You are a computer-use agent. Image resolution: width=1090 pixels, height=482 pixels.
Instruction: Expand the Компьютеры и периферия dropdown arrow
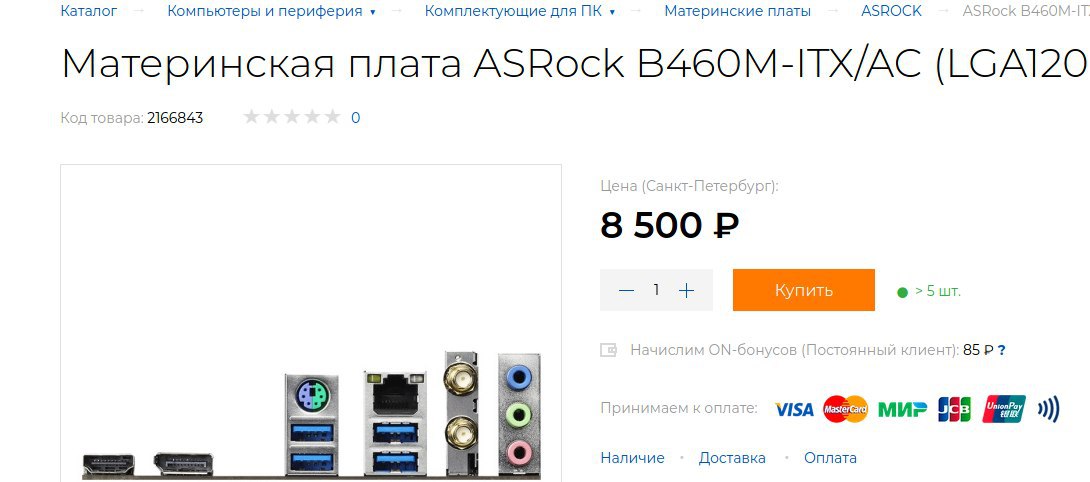click(x=373, y=13)
